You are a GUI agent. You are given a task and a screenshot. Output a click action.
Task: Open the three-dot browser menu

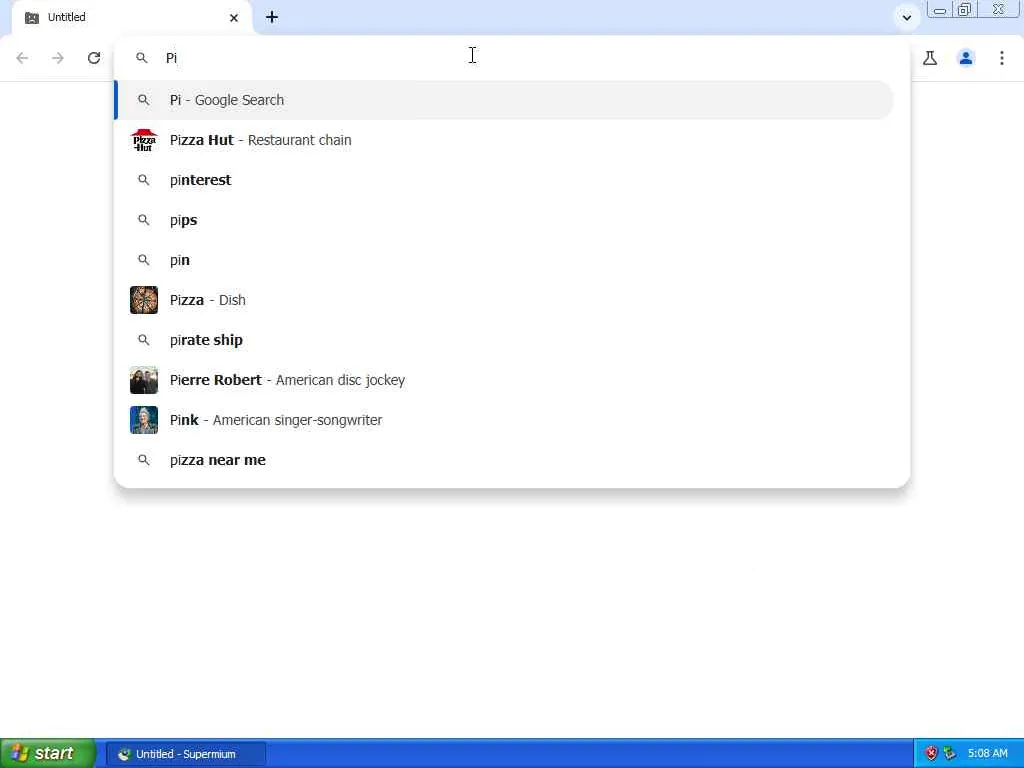[1002, 58]
